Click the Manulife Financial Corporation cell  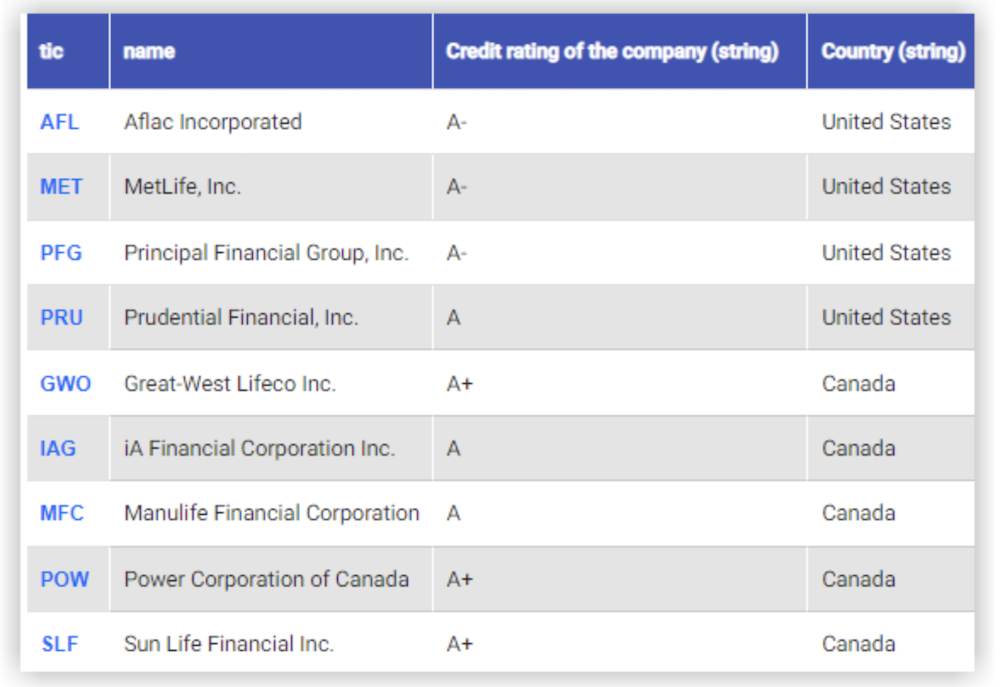pos(271,514)
